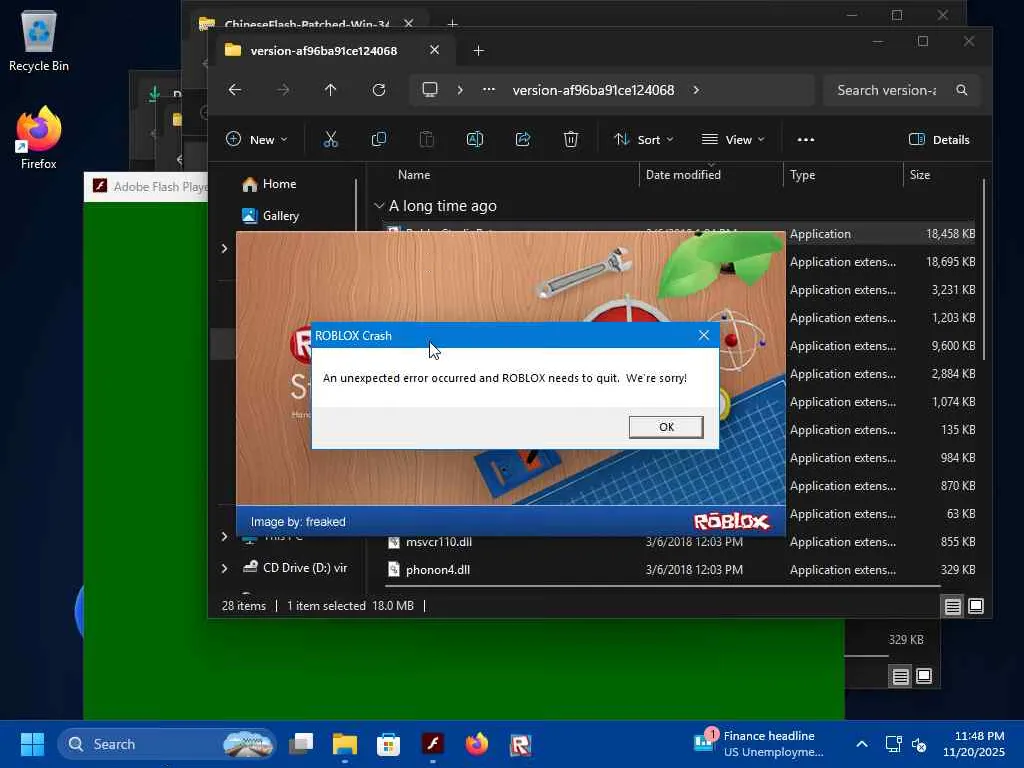Close the version-af96ba91ce124068 tab
The width and height of the screenshot is (1024, 768).
click(x=434, y=50)
